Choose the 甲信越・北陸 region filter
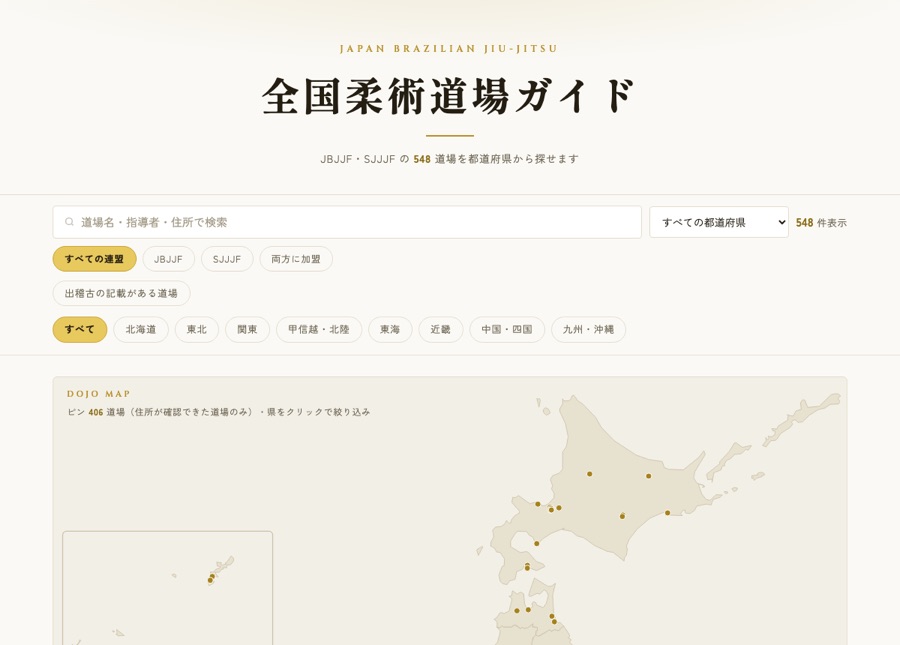Viewport: 900px width, 645px height. pyautogui.click(x=319, y=329)
